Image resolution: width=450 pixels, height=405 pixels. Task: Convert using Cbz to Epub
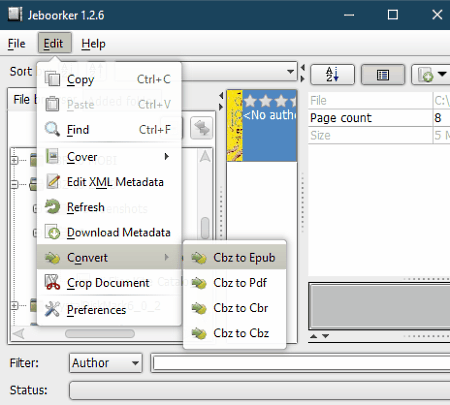click(x=235, y=257)
